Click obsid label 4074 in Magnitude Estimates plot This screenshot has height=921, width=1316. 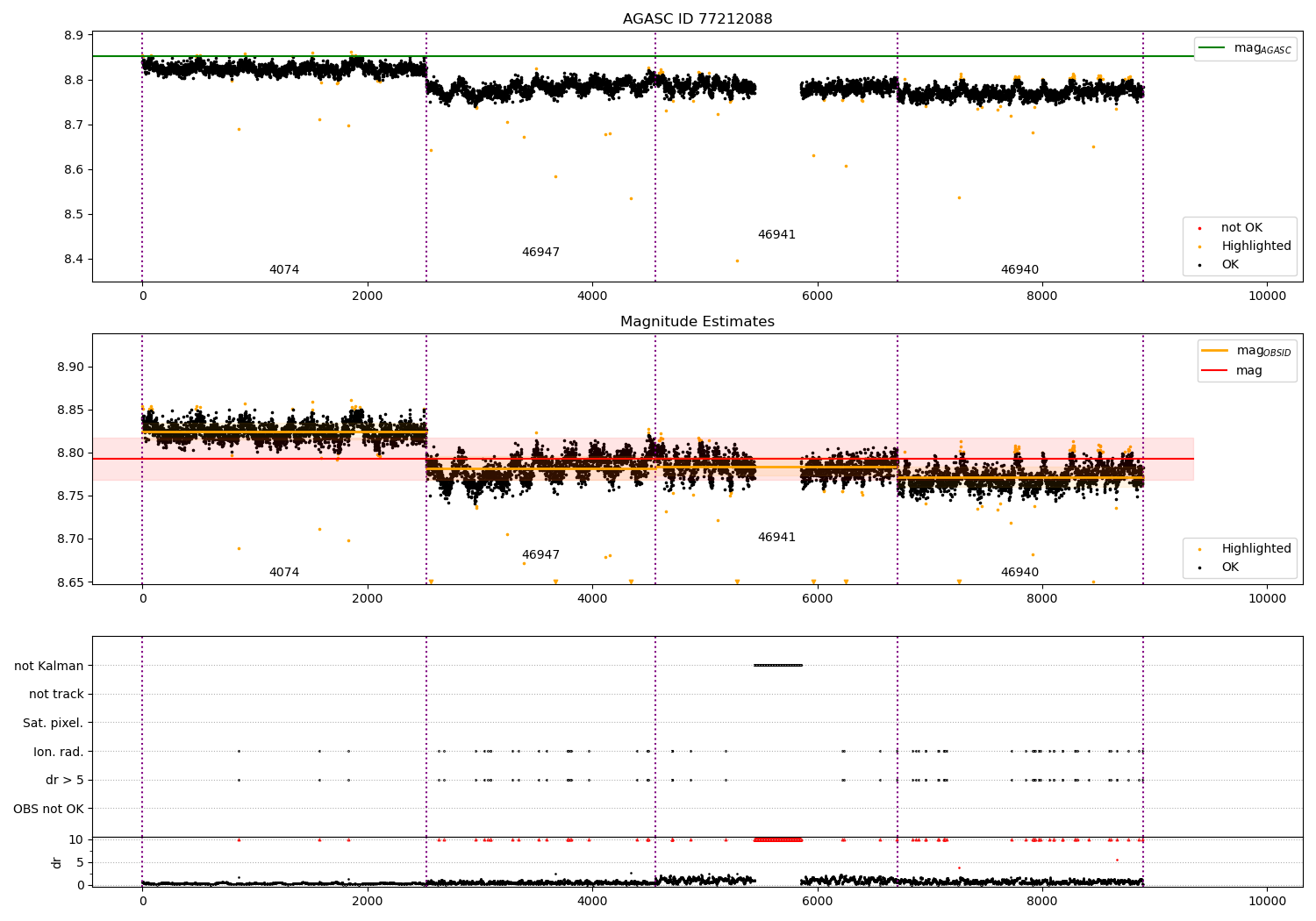click(284, 573)
